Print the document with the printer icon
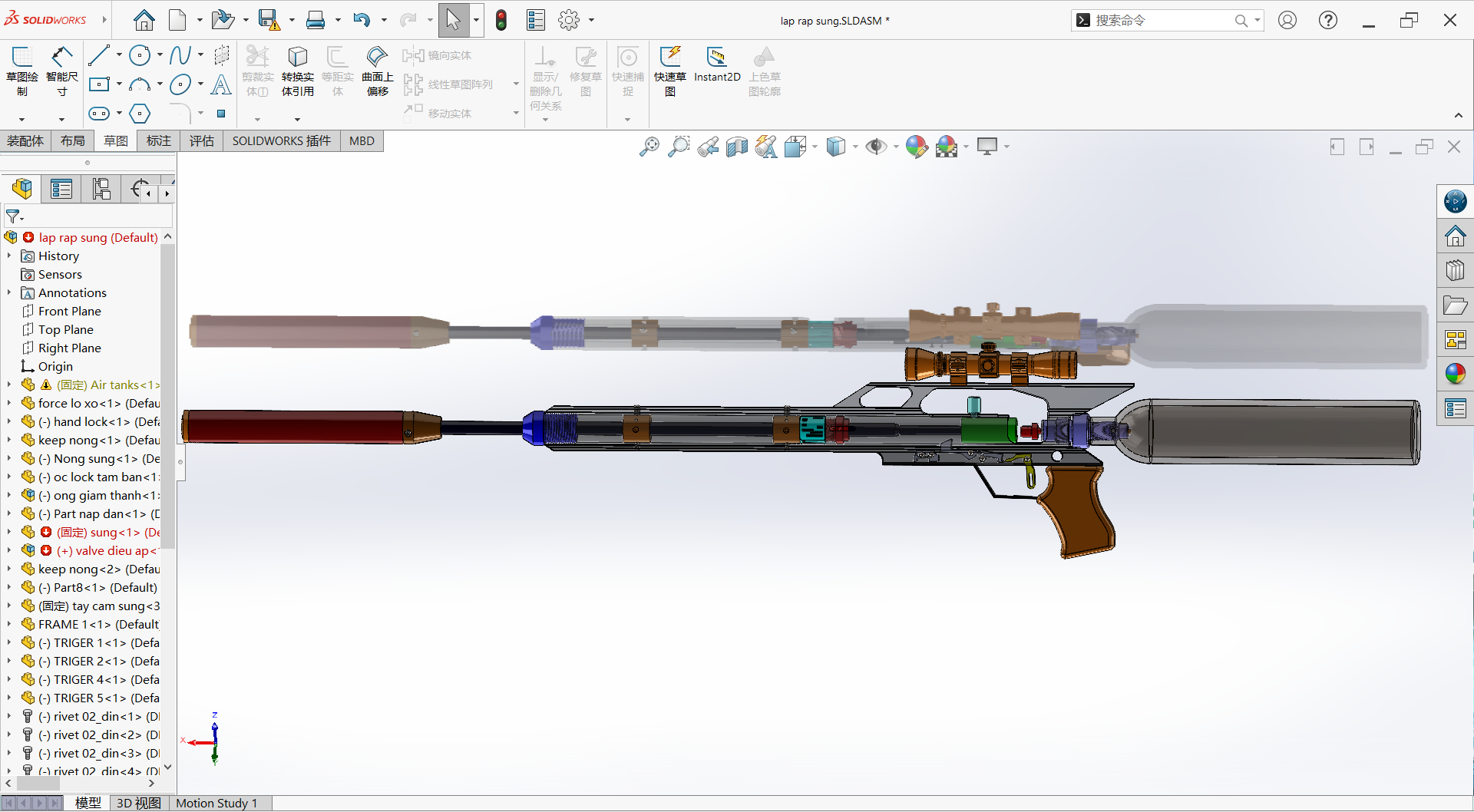Viewport: 1474px width, 812px height. (x=315, y=20)
